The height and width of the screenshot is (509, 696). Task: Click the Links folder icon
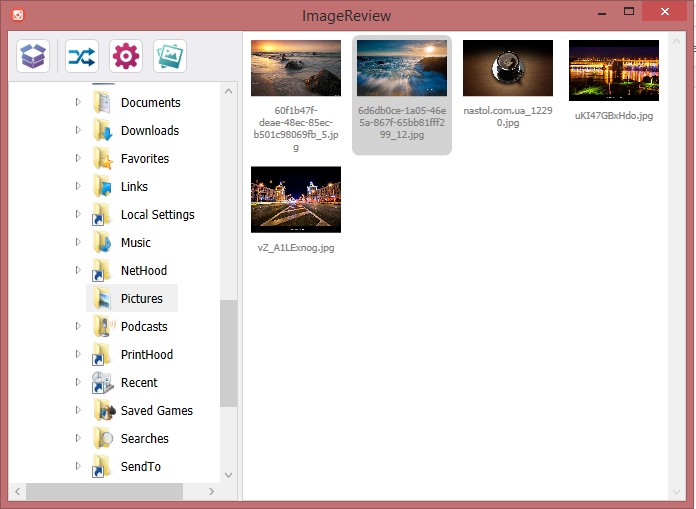click(102, 186)
